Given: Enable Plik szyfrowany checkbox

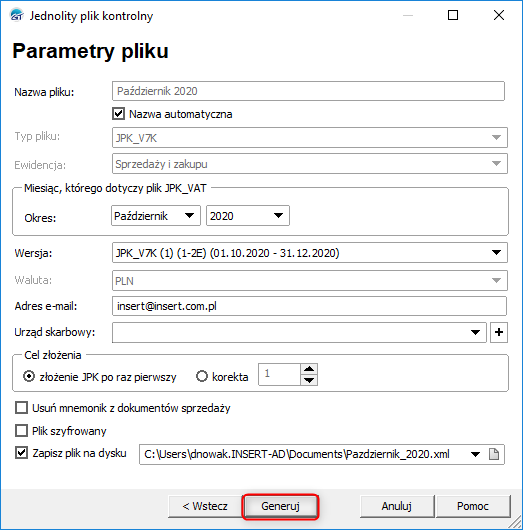Looking at the screenshot, I should tap(22, 431).
